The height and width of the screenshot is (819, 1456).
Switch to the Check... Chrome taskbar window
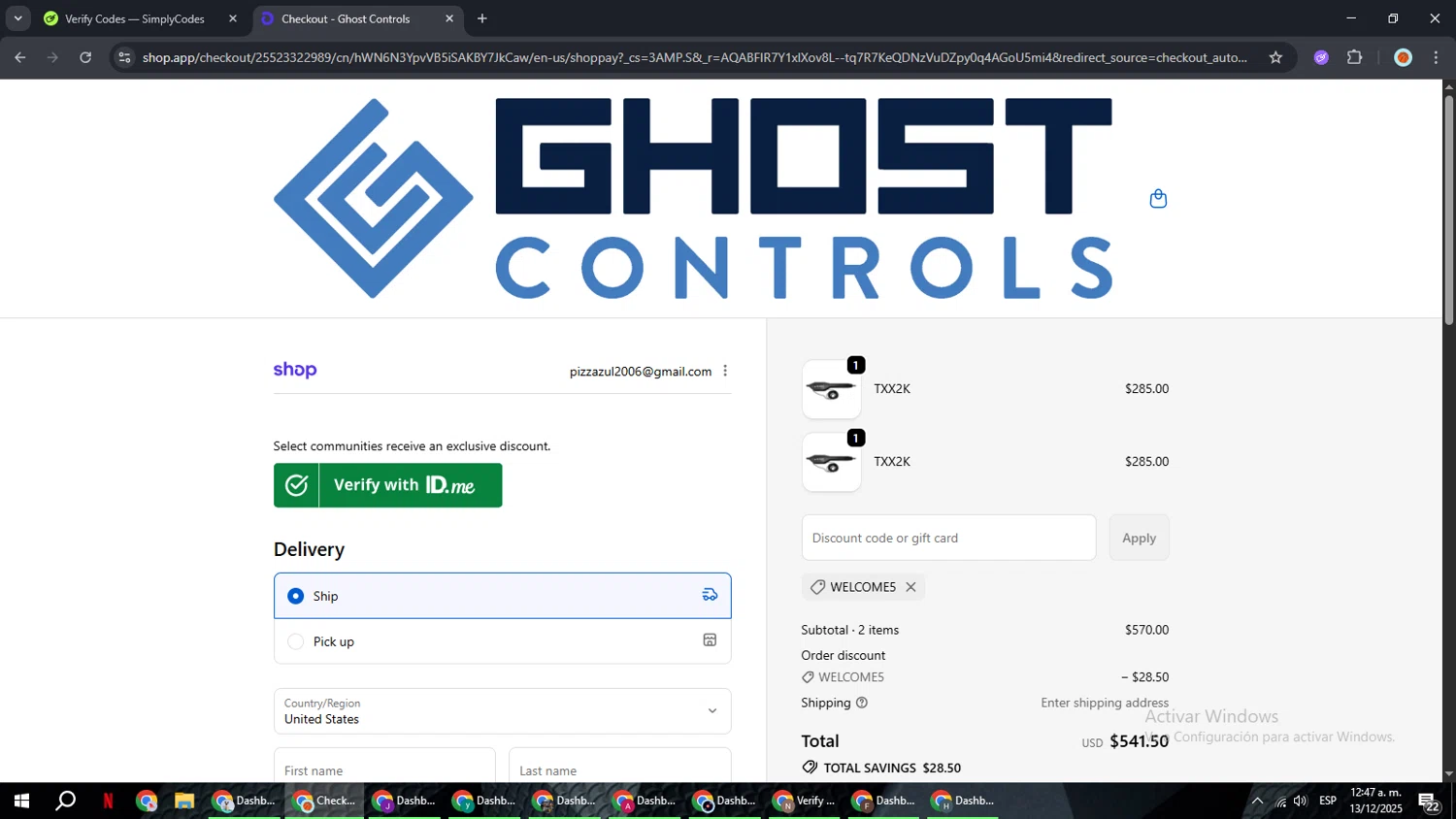(x=324, y=801)
